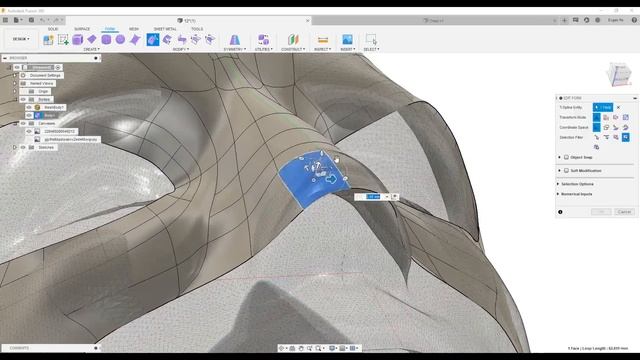Click the Undo arrow

click(42, 20)
